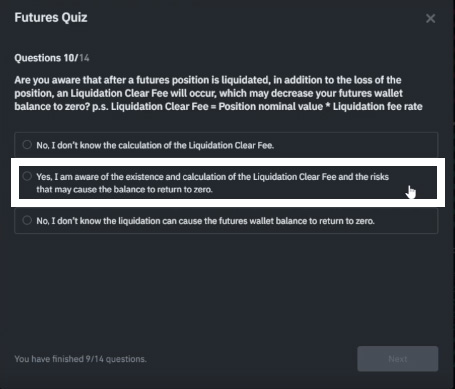Viewport: 455px width, 389px height.
Task: Click the Futures Quiz title
Action: point(51,17)
